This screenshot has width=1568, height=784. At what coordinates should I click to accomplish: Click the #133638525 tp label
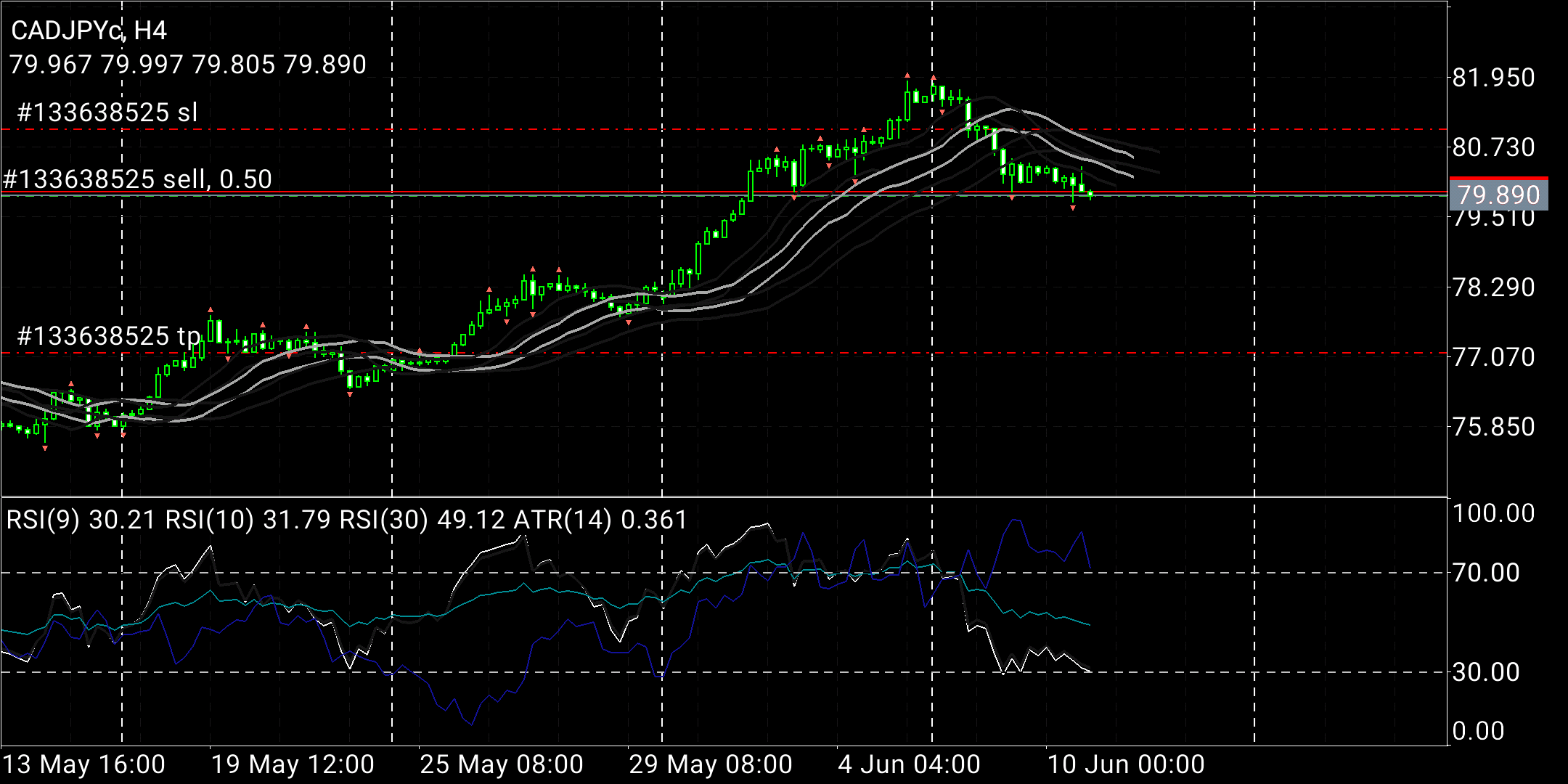108,336
